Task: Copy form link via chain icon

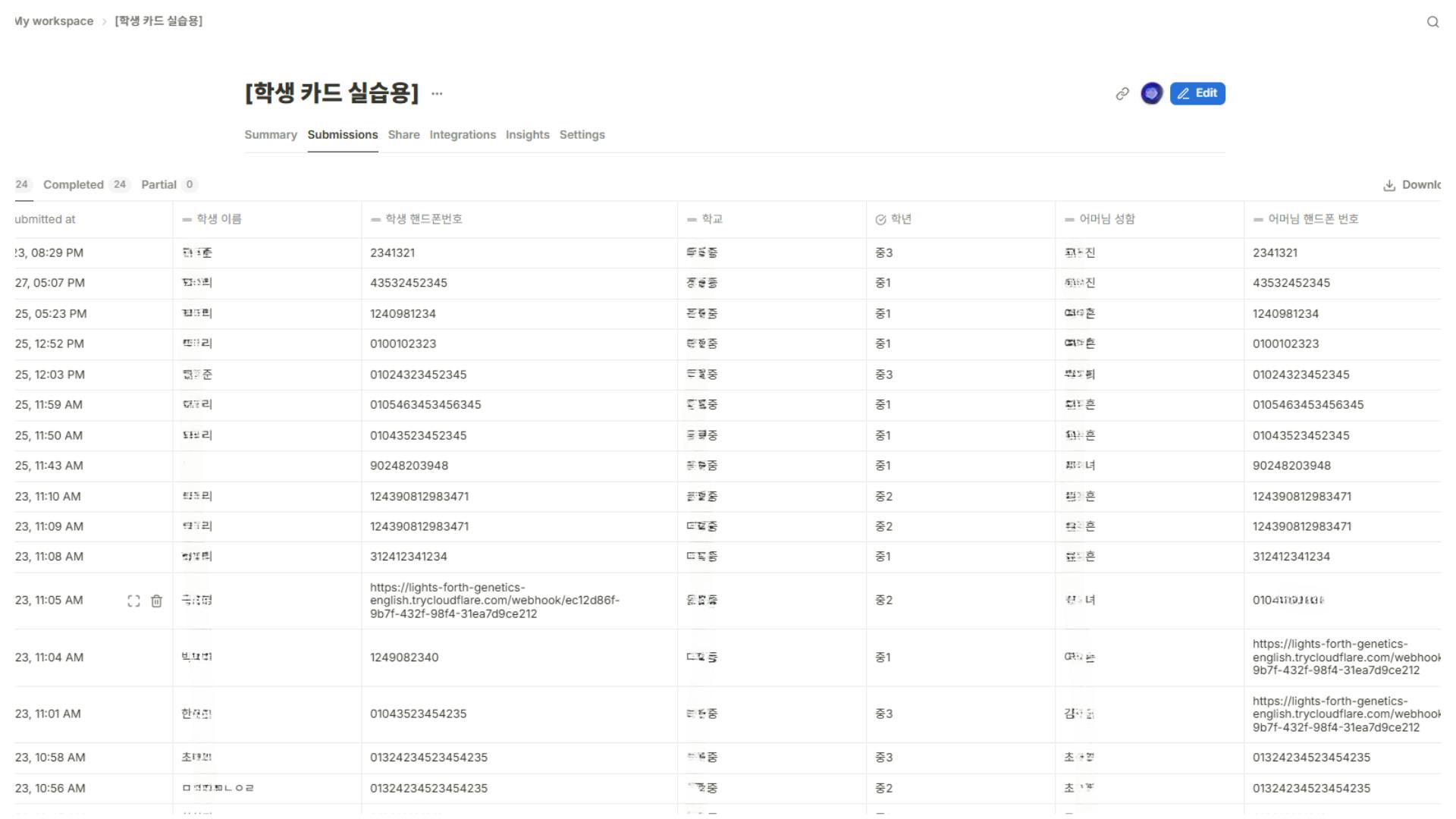Action: [1122, 93]
